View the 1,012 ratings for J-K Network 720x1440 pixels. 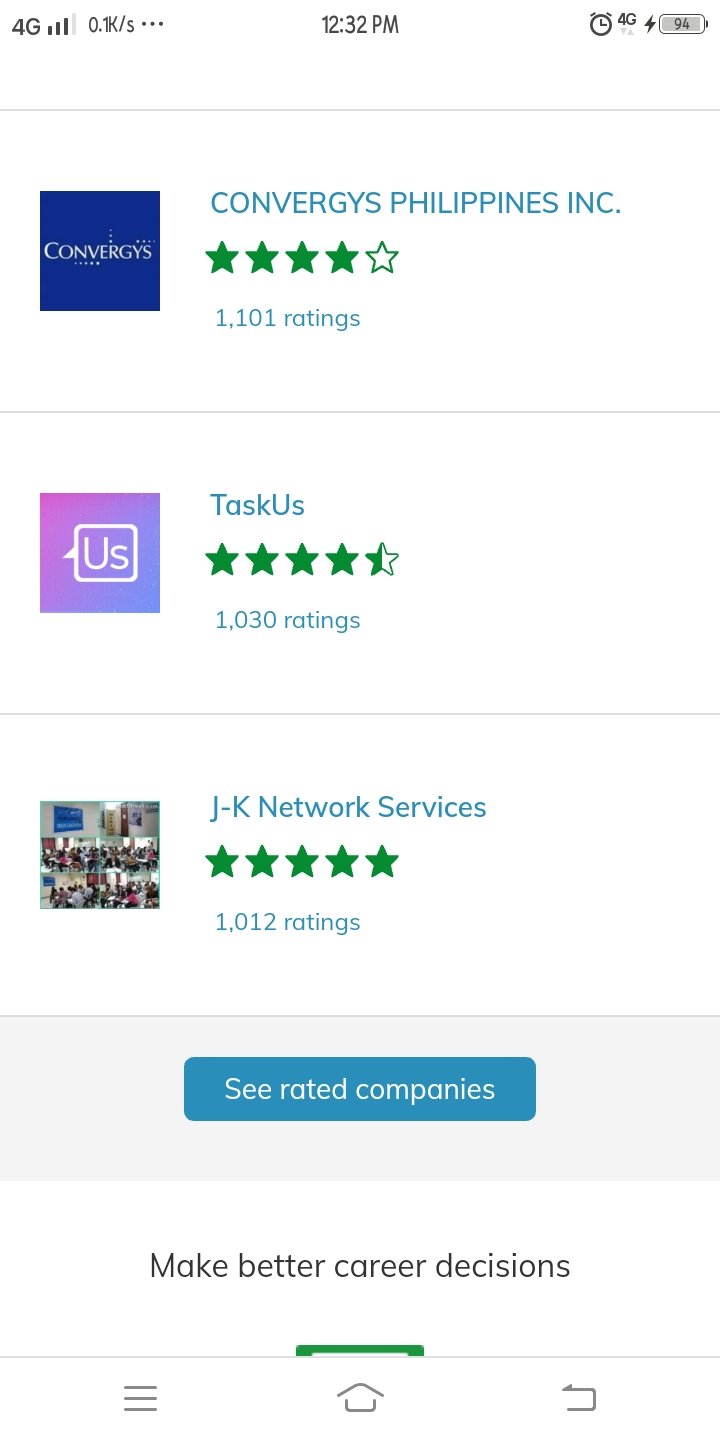click(287, 921)
